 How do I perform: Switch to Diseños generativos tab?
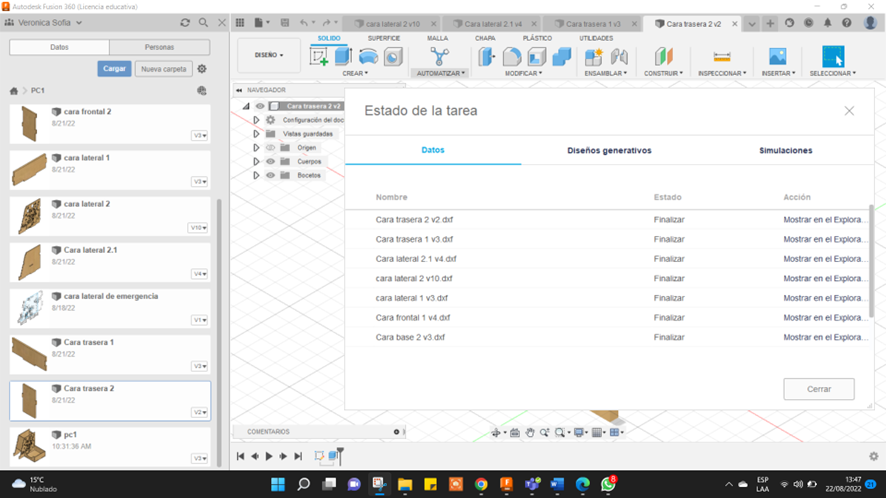click(609, 150)
